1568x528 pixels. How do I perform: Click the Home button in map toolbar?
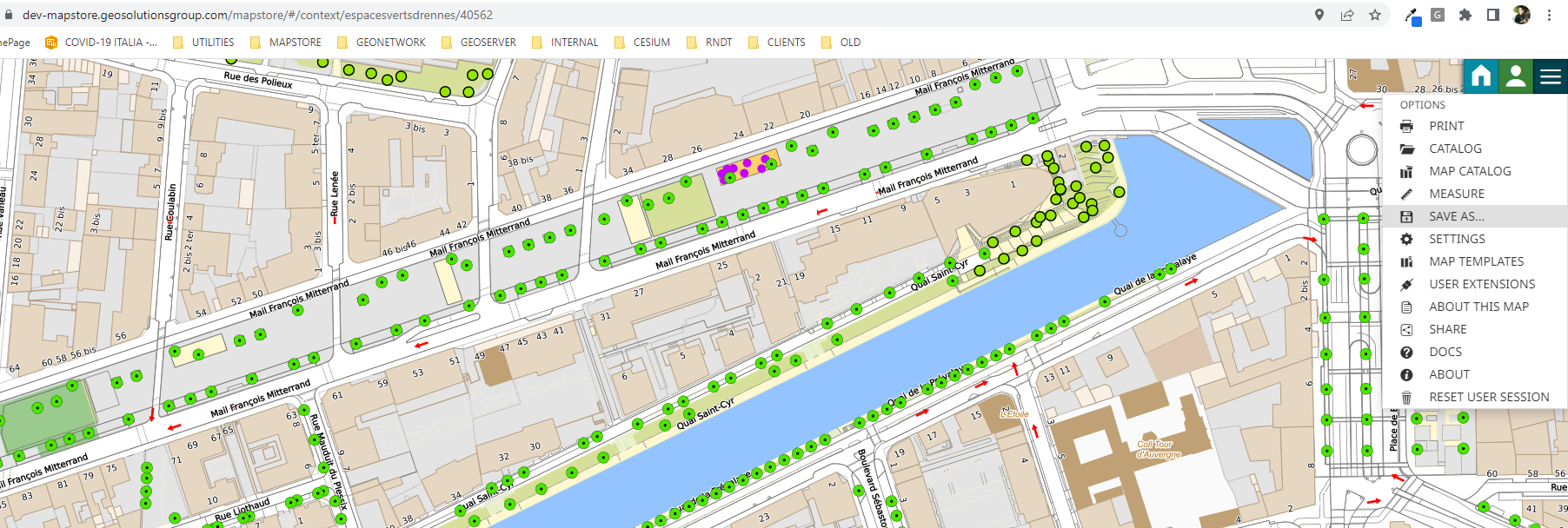click(x=1481, y=76)
